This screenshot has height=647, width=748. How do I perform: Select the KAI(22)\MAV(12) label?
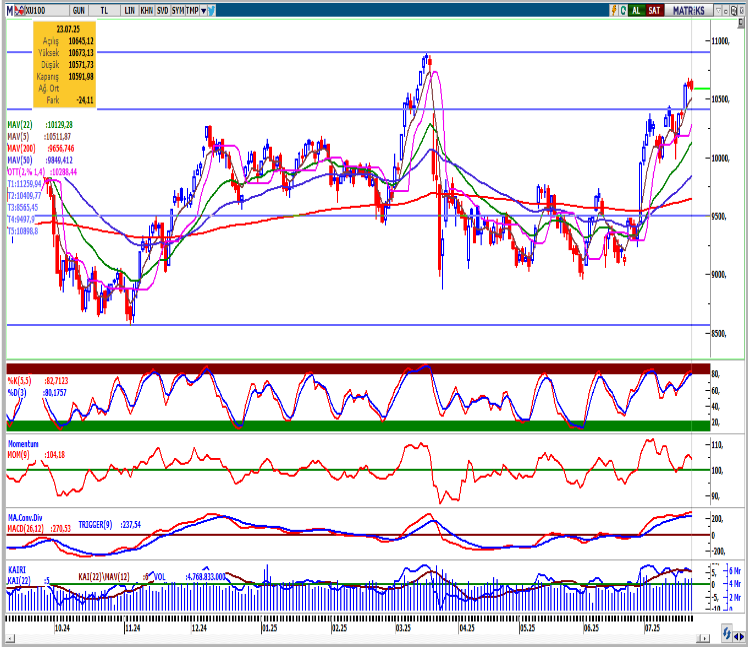[104, 577]
